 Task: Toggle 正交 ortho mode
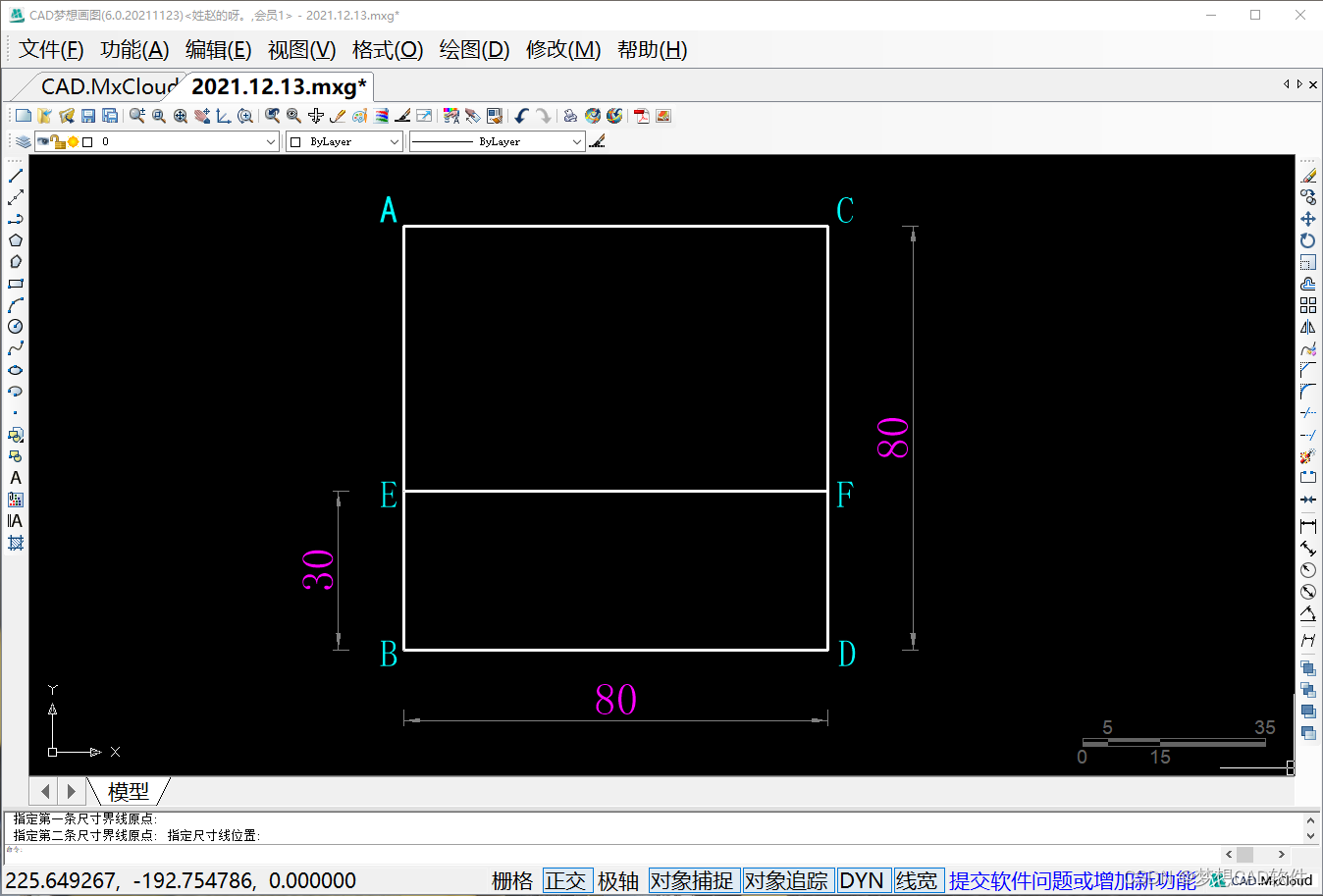[x=566, y=880]
